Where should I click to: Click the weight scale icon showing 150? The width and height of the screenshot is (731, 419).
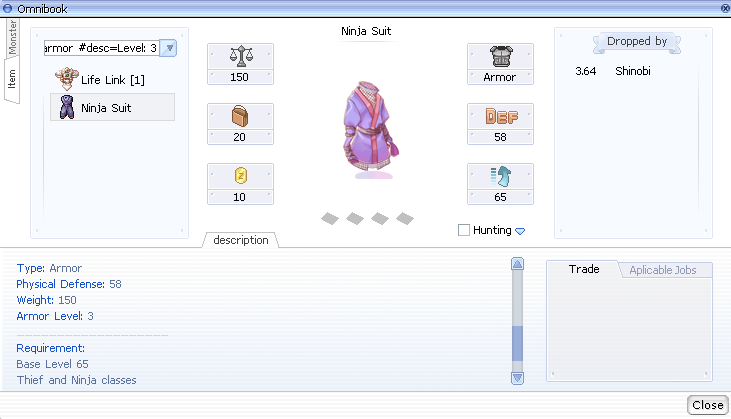(239, 56)
